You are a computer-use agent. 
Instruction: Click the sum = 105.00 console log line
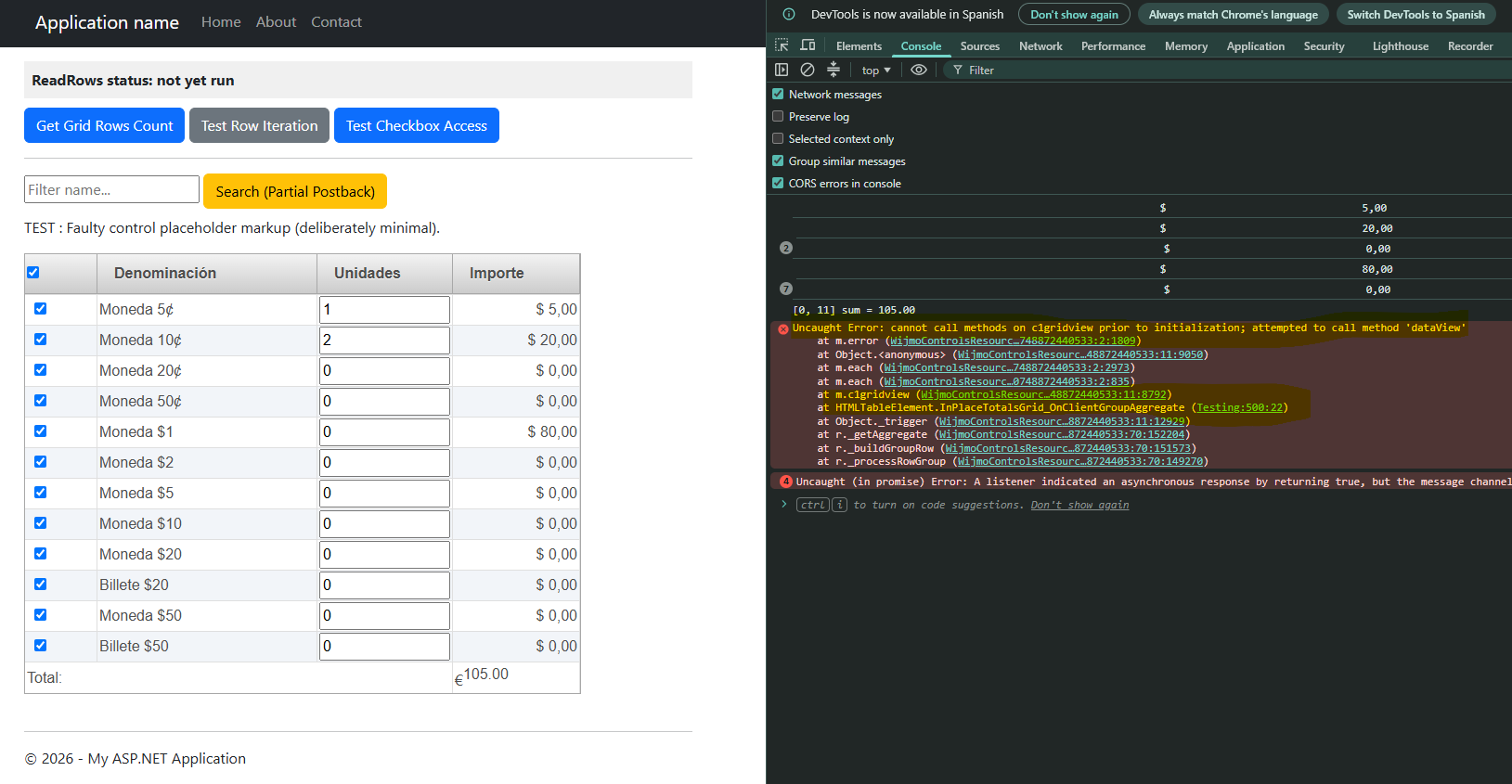coord(854,310)
